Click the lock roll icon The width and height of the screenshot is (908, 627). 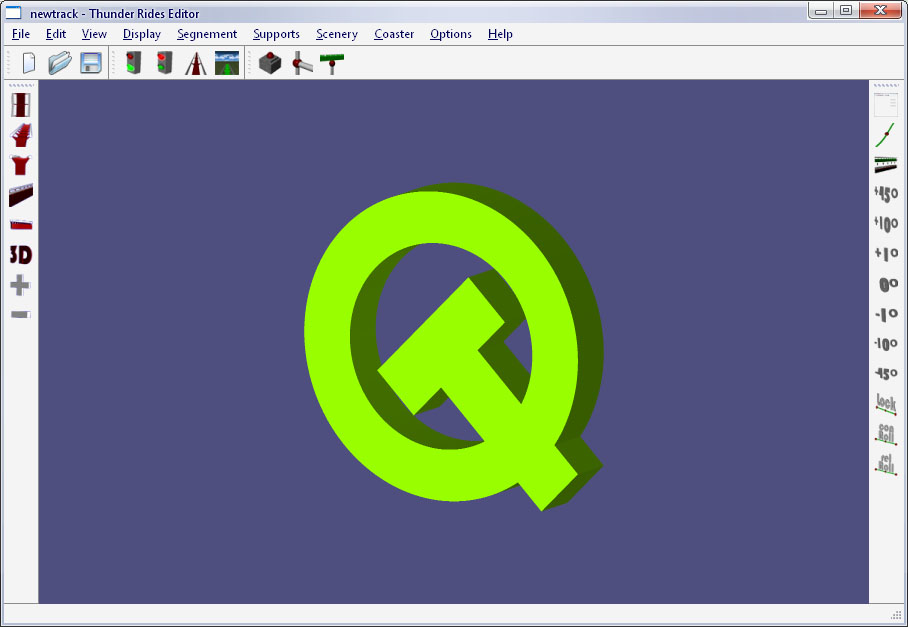(886, 404)
